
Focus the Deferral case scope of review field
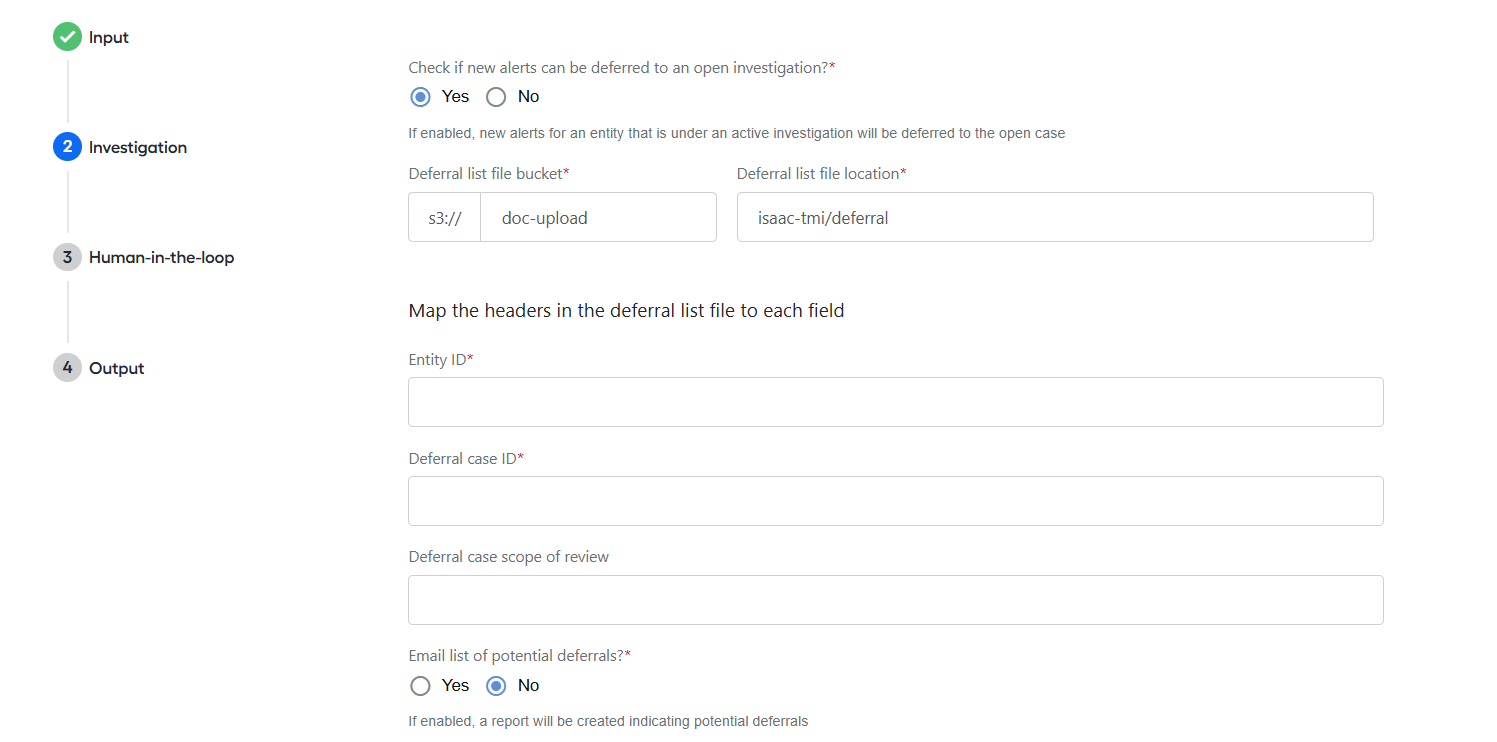(x=896, y=600)
